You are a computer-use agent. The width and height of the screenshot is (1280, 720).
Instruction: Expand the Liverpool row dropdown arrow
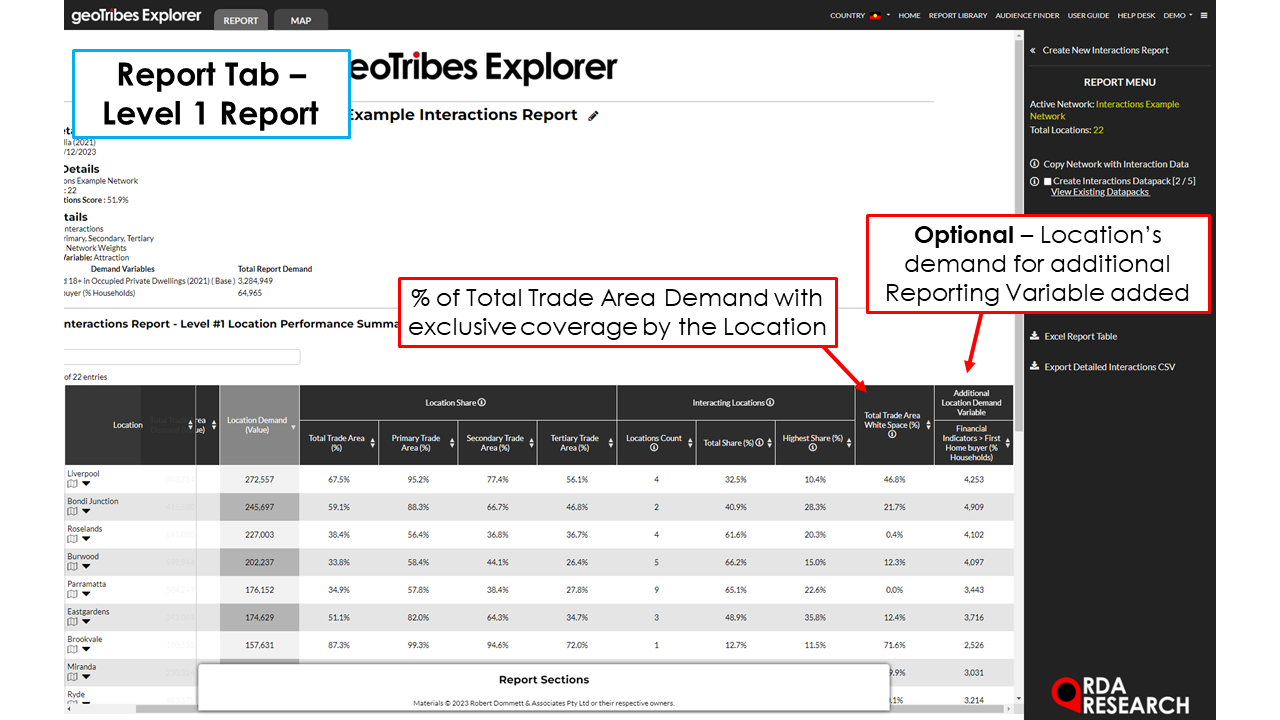[x=86, y=484]
